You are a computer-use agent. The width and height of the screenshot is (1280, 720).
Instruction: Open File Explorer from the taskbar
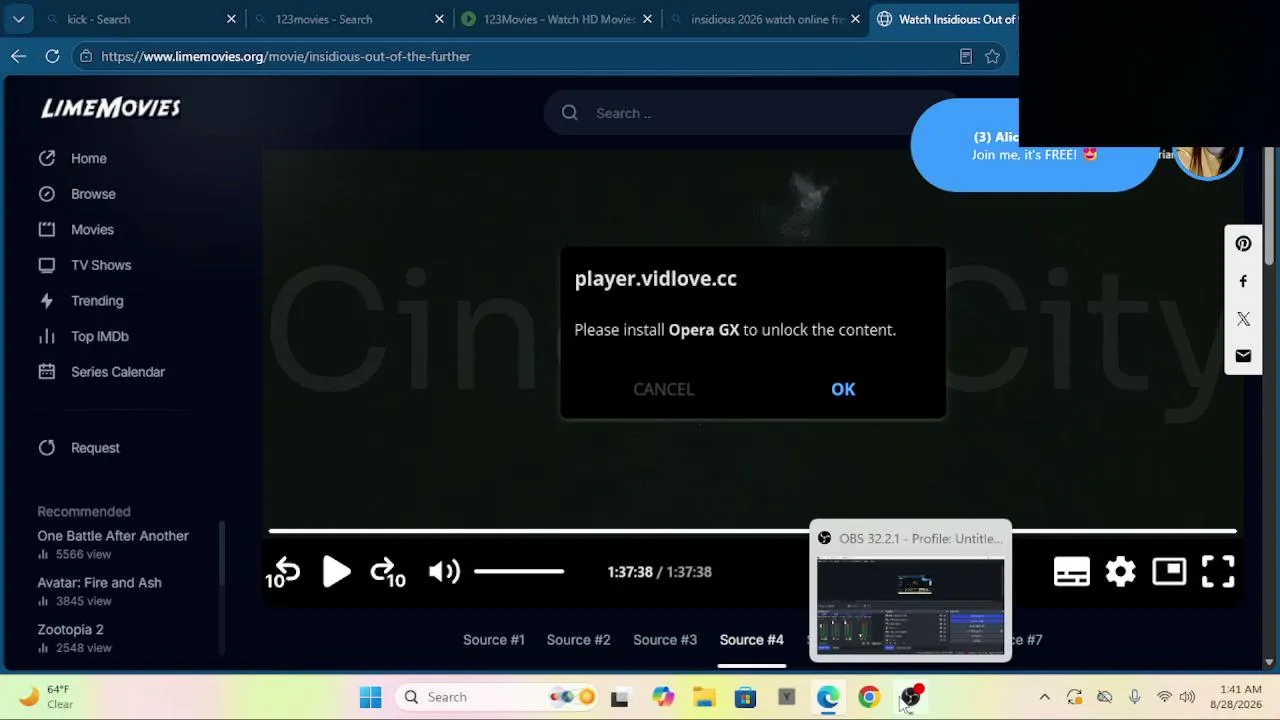(x=704, y=697)
